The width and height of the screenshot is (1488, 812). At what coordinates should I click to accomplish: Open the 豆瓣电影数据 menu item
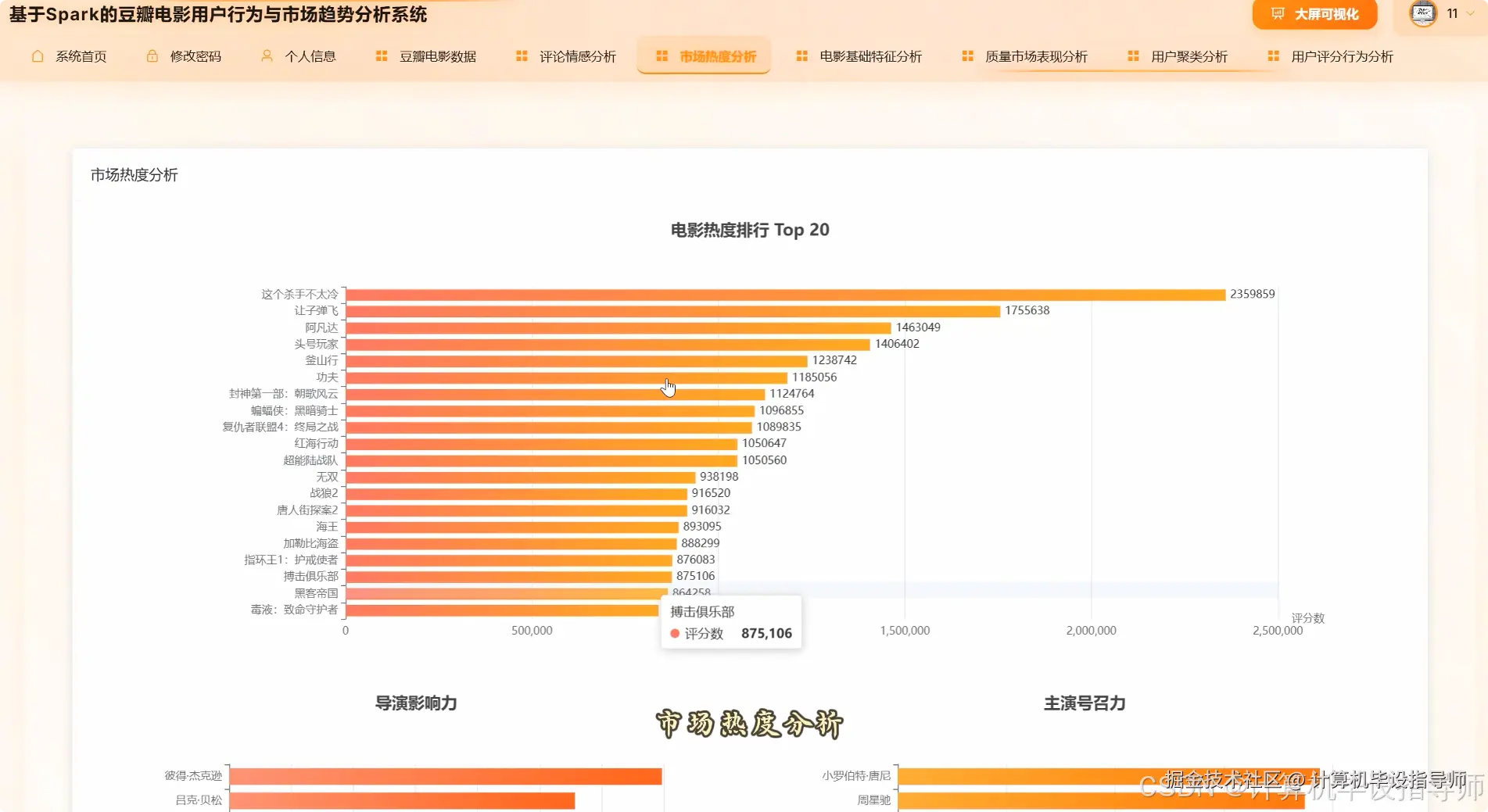(x=426, y=56)
